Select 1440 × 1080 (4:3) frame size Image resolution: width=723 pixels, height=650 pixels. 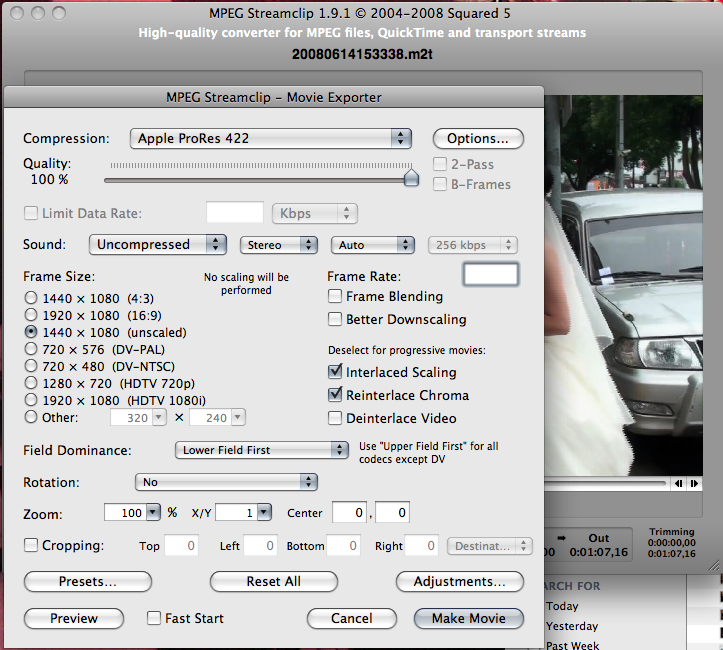click(31, 298)
